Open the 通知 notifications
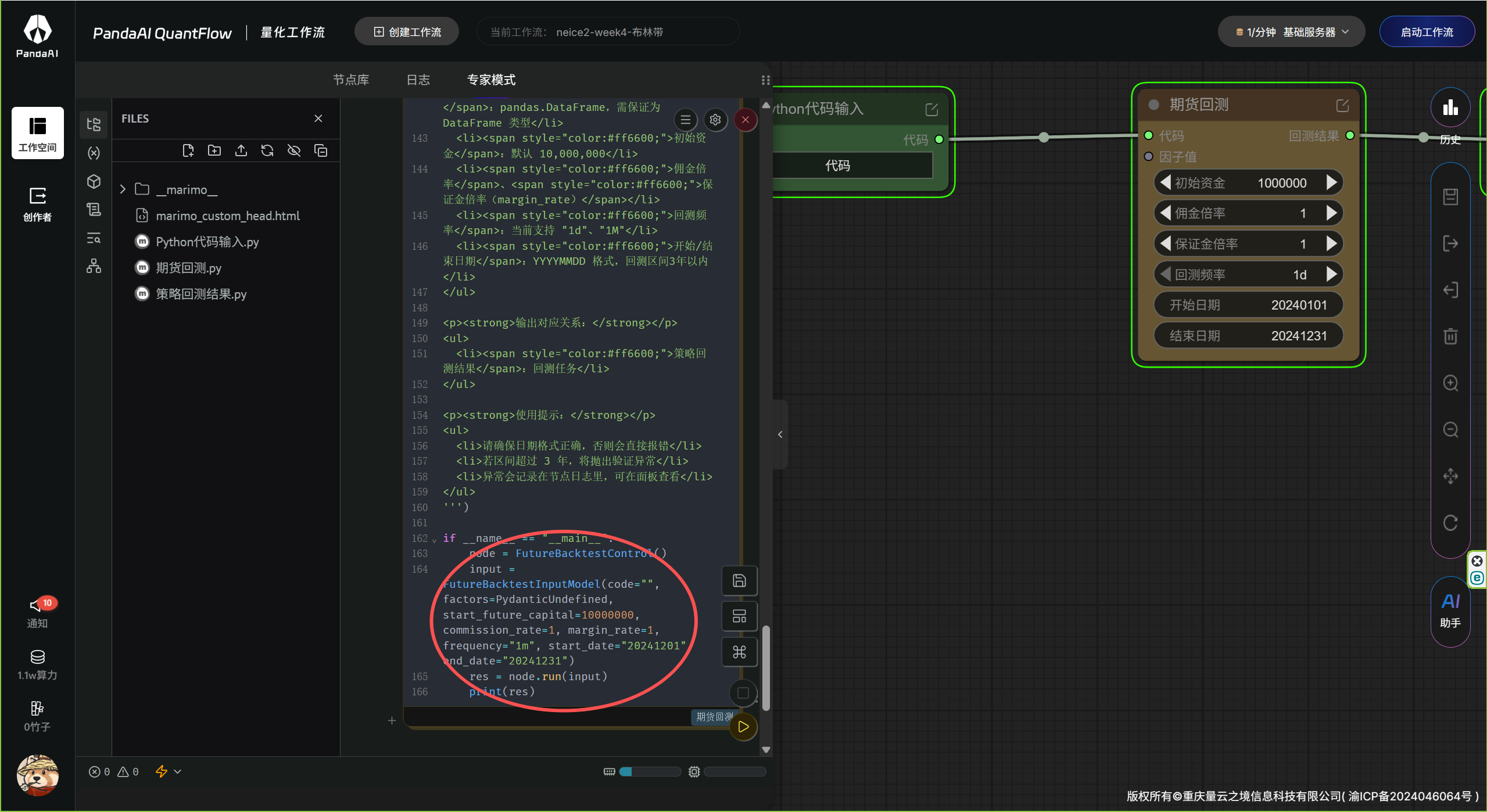 pos(38,612)
